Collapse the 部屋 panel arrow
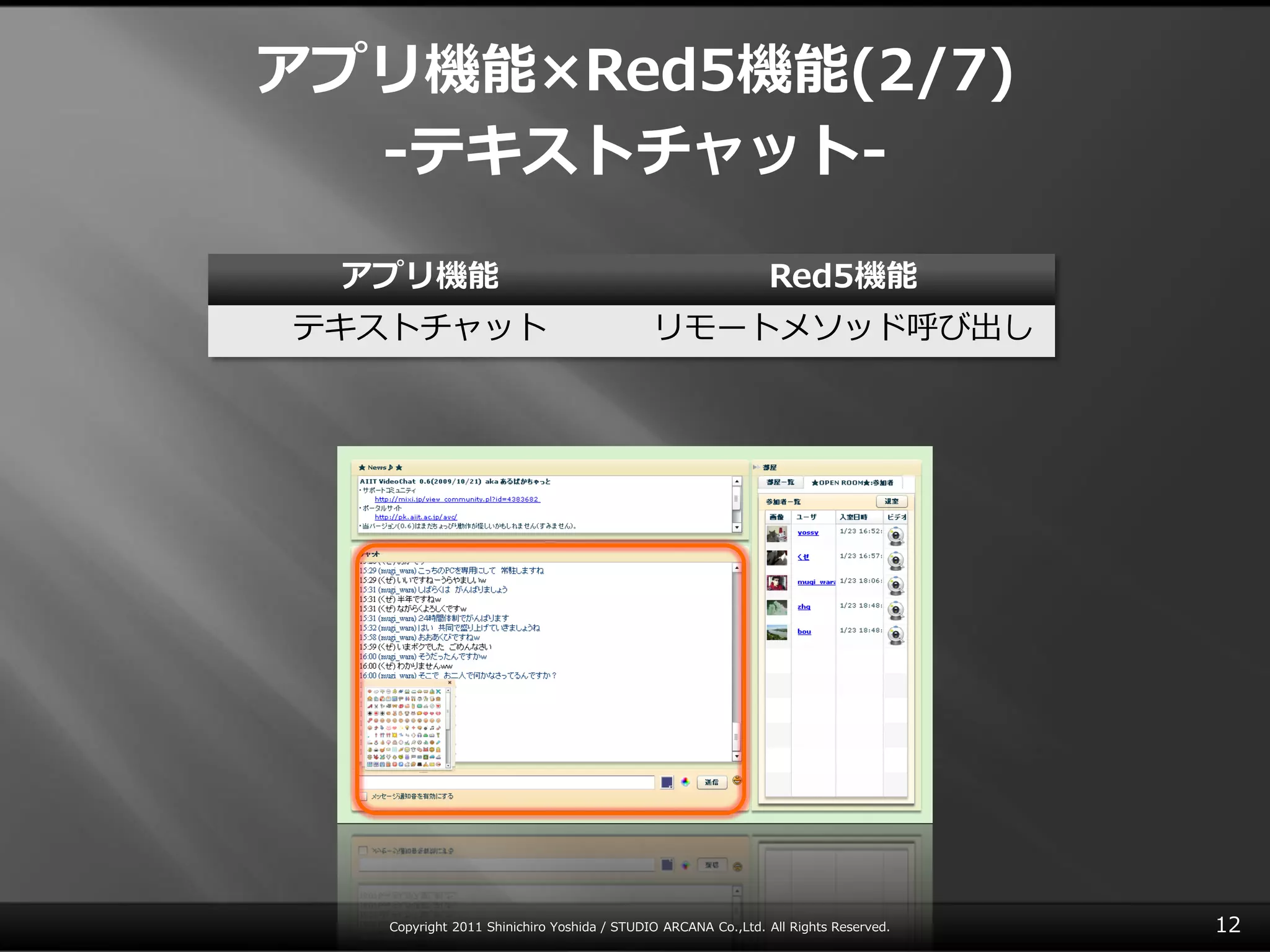 tap(755, 467)
